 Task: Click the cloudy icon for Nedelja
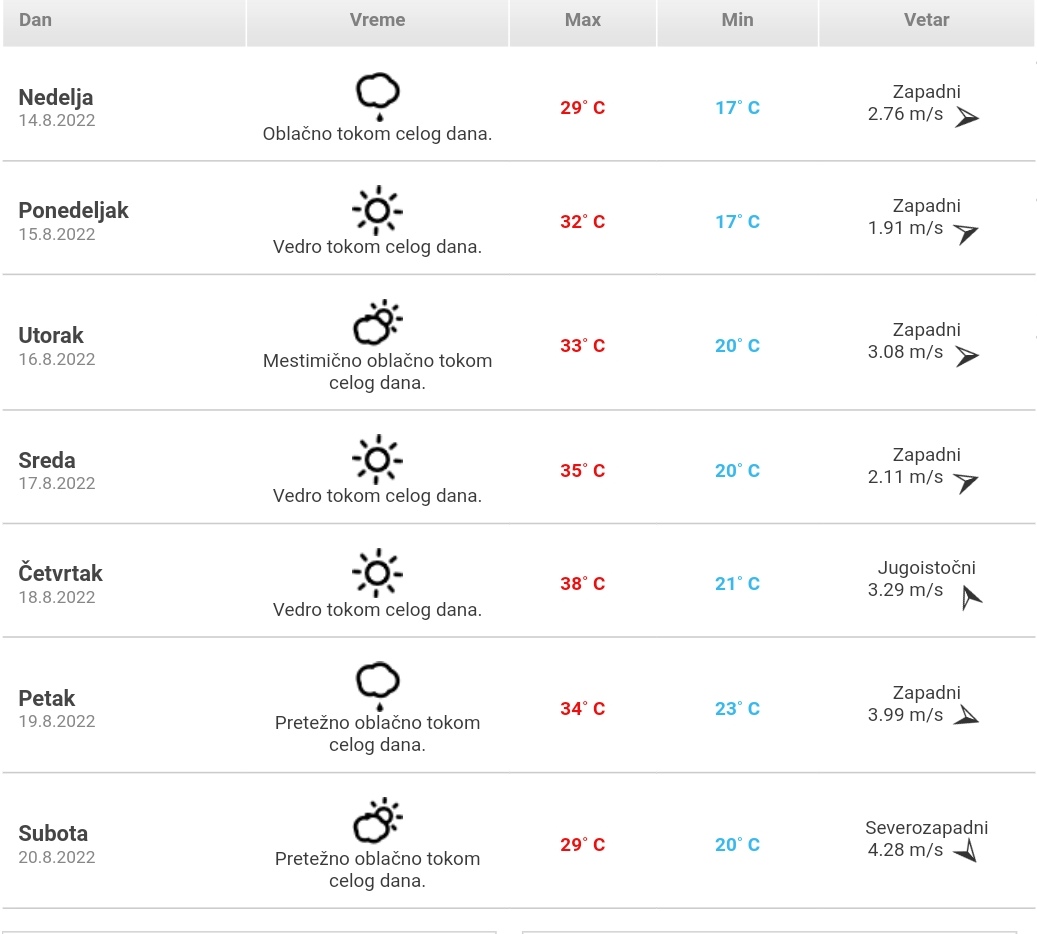(378, 97)
